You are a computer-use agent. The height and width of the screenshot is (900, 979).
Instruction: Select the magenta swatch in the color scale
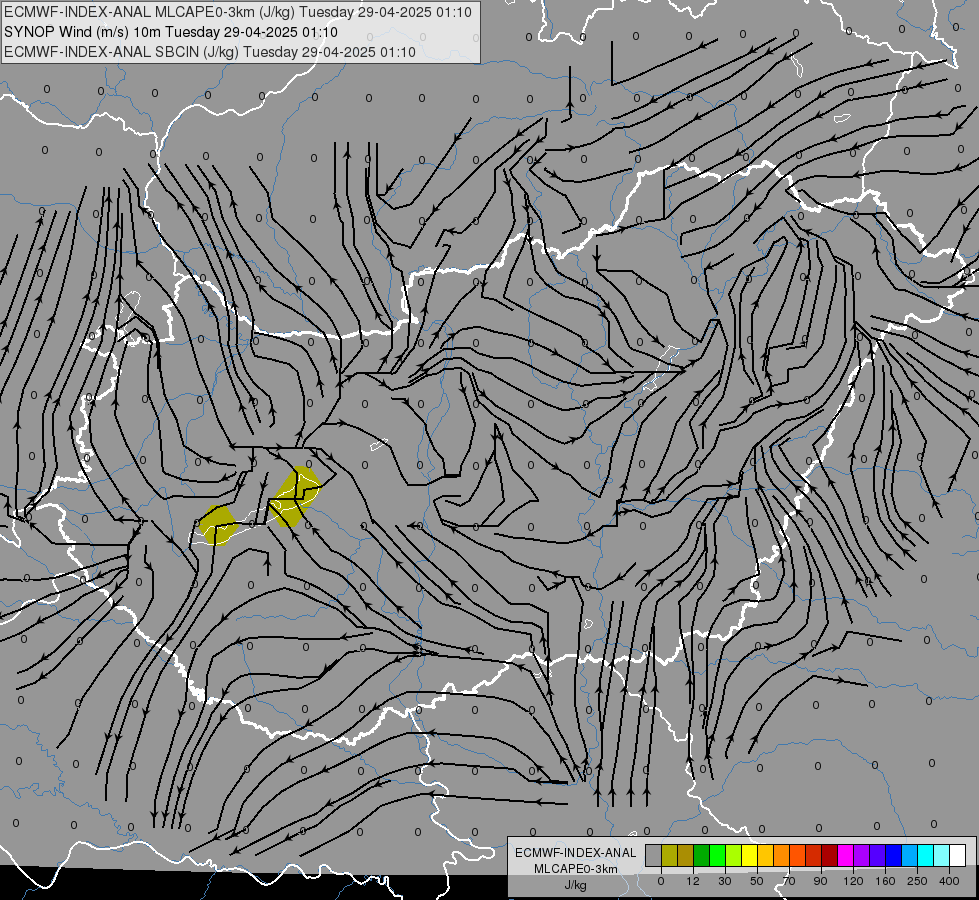[x=846, y=855]
